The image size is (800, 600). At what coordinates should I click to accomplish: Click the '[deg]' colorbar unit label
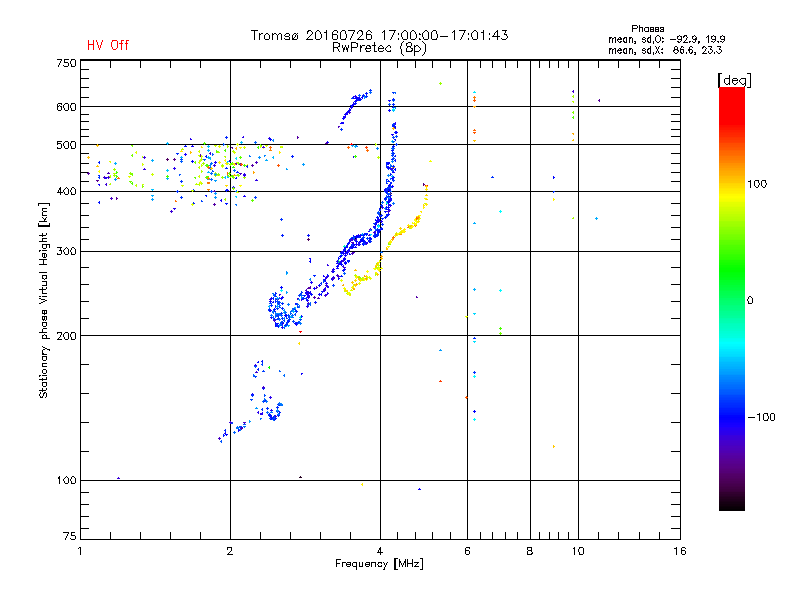click(x=734, y=80)
